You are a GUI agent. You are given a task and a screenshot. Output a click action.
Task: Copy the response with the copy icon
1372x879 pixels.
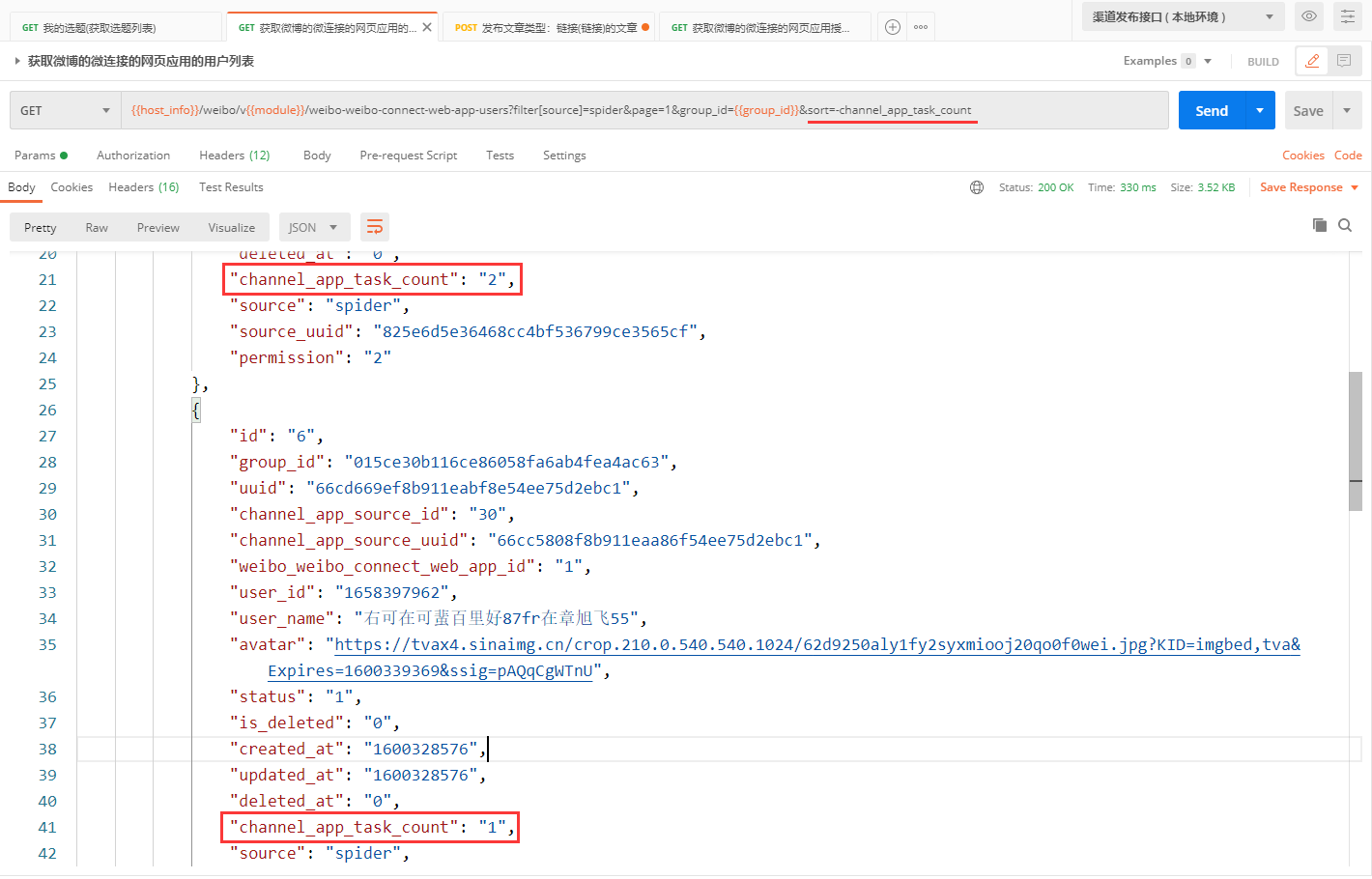coord(1319,225)
